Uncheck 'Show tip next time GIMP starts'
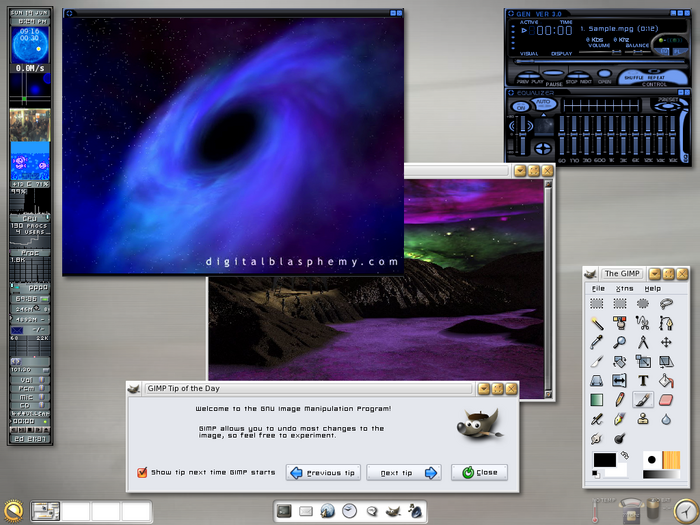Screen dimensions: 700x525 click(142, 473)
